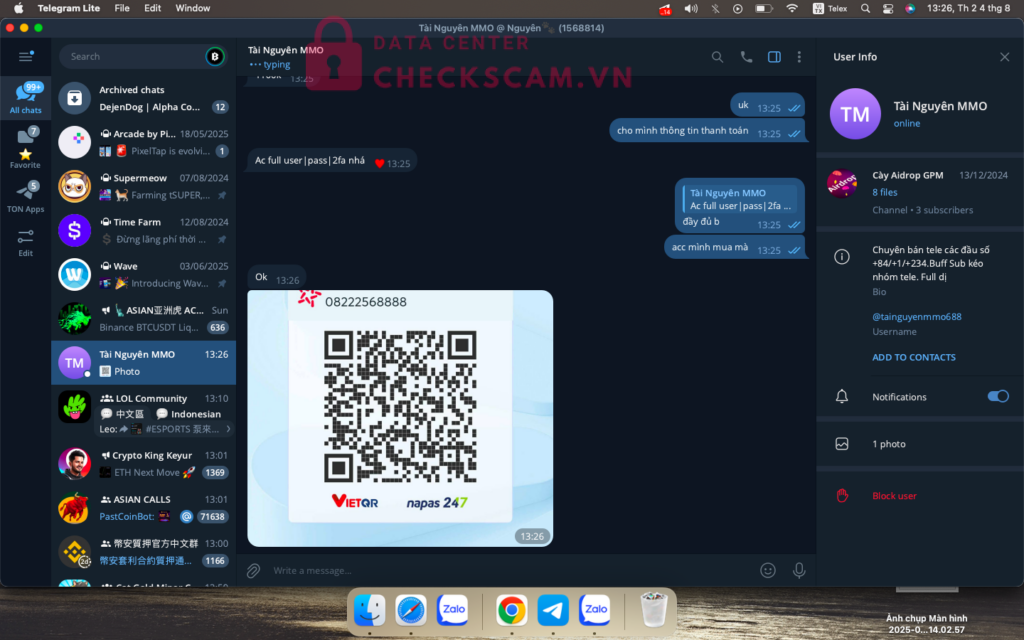1024x640 pixels.
Task: Open the Supermeow chat
Action: [x=144, y=186]
